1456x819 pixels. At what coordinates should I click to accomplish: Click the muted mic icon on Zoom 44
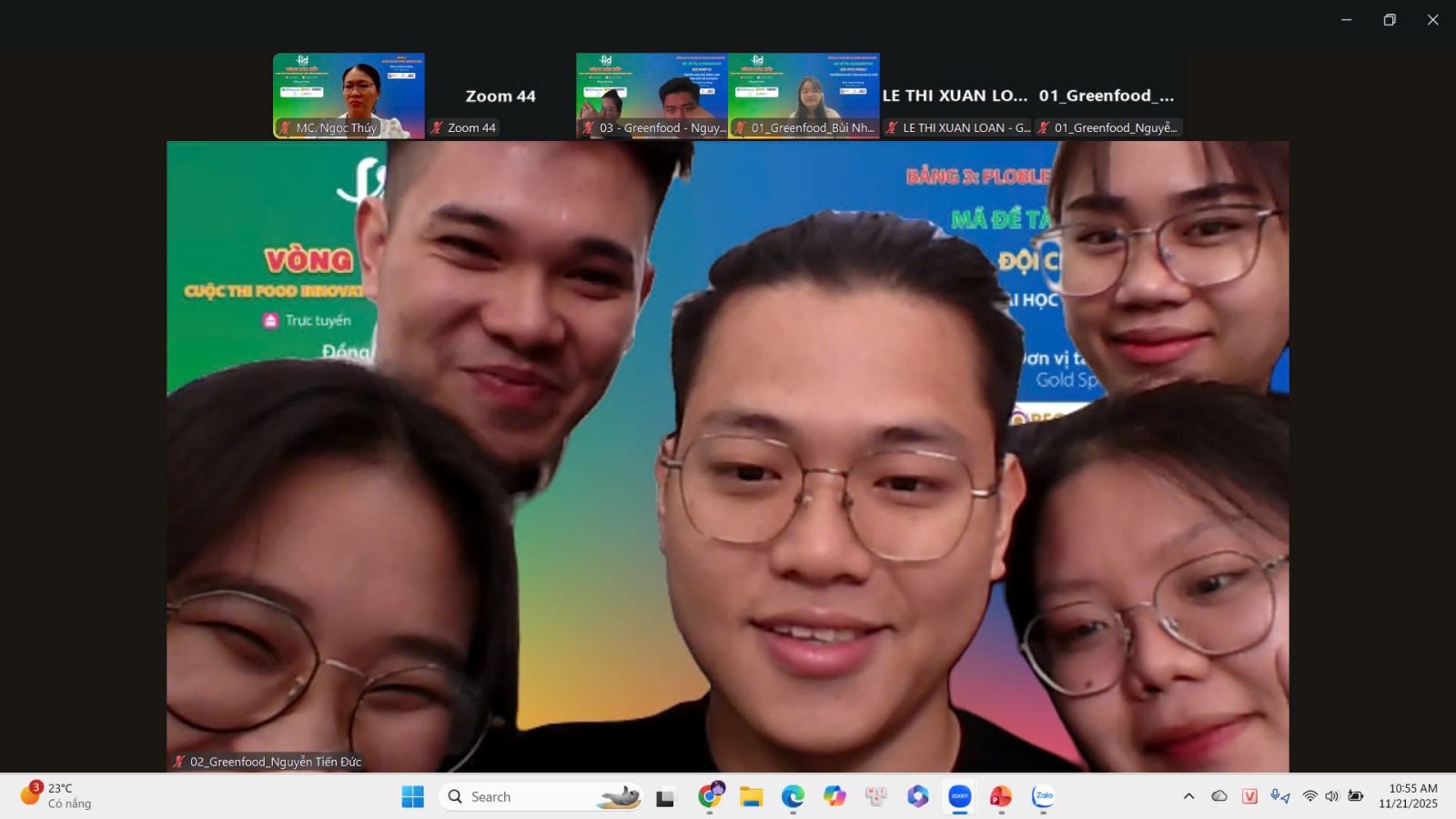(437, 128)
